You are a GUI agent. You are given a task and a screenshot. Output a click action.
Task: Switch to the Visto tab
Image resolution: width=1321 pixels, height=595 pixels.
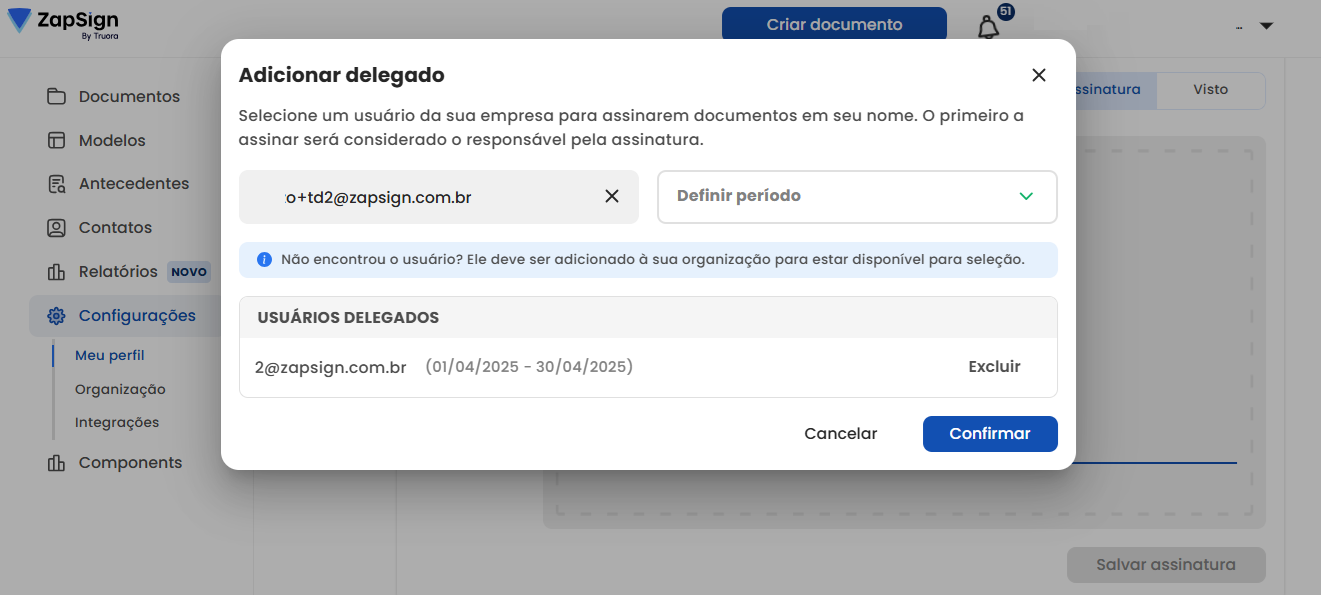pos(1210,90)
